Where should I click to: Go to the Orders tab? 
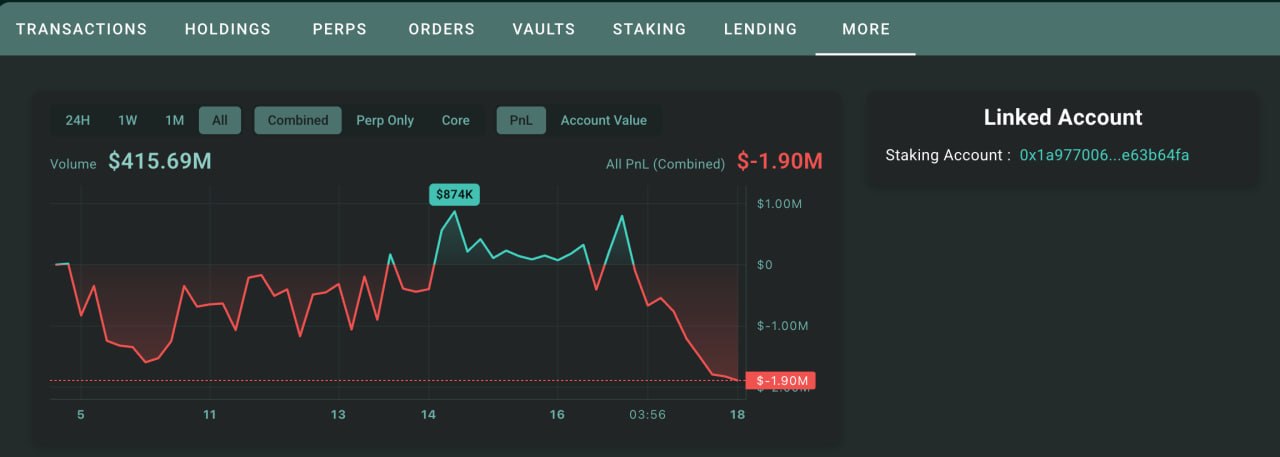click(441, 29)
